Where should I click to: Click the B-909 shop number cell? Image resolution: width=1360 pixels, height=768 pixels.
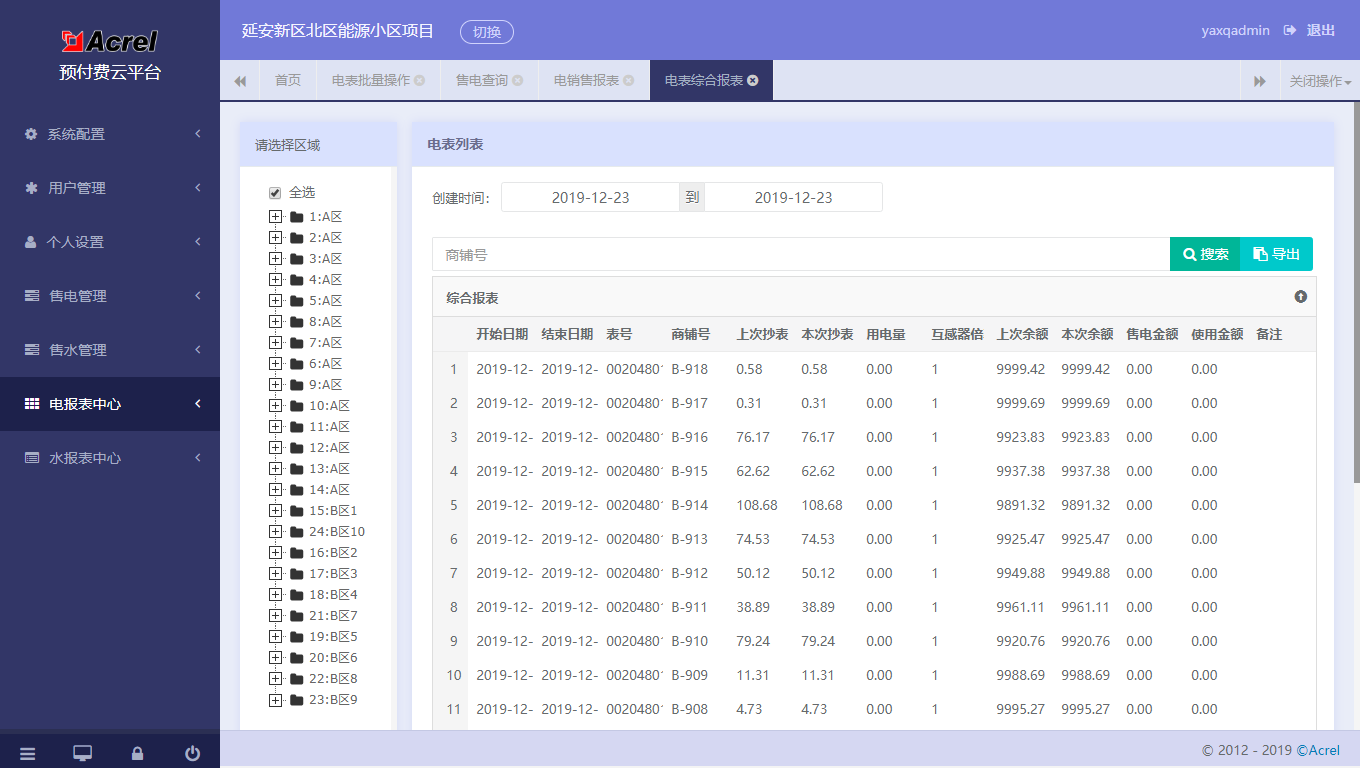(690, 675)
